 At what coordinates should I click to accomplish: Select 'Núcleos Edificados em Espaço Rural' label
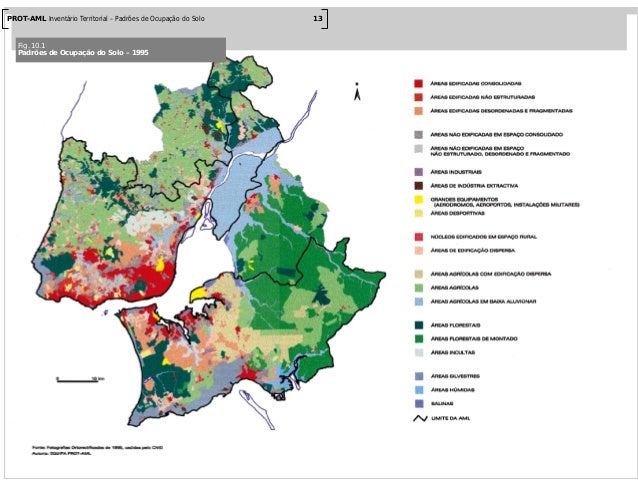pos(483,237)
